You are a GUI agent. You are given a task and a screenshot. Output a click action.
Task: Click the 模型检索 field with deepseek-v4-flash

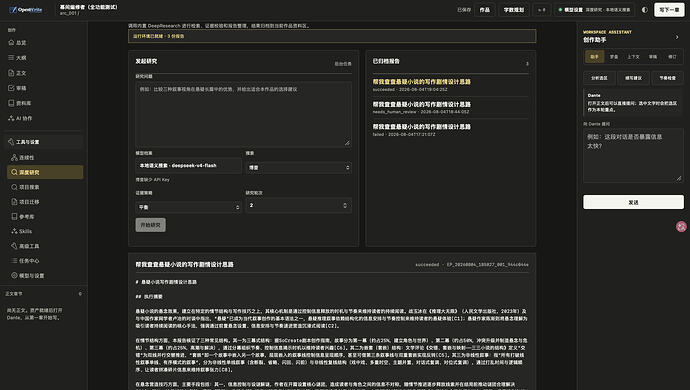pyautogui.click(x=188, y=166)
